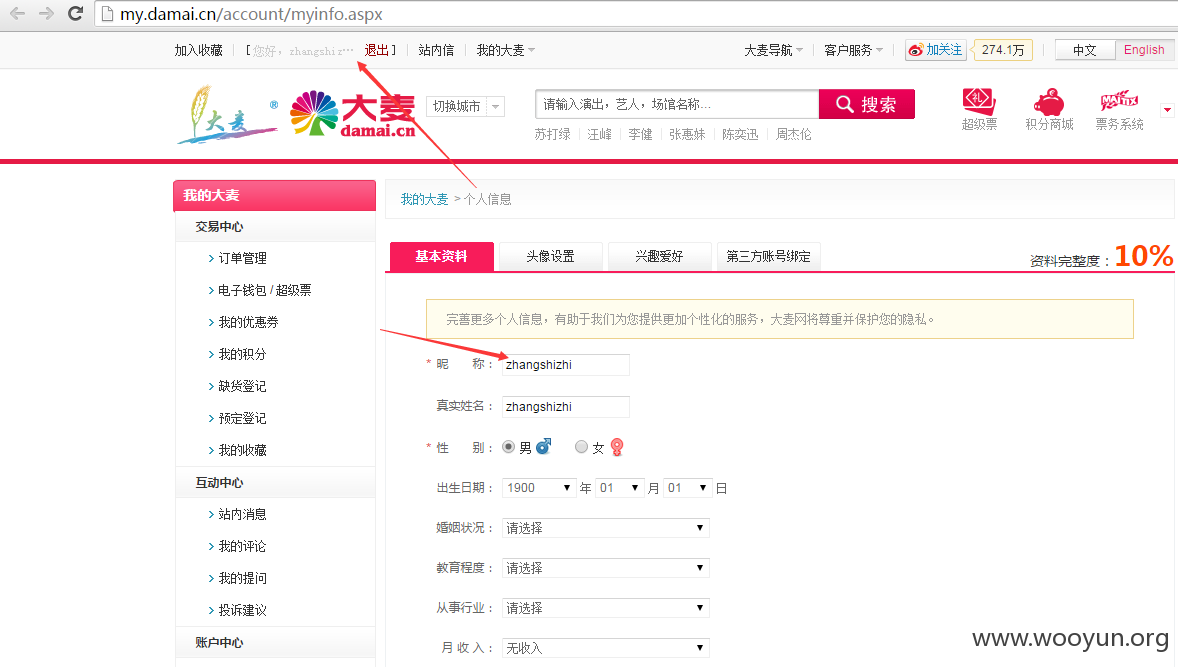1178x667 pixels.
Task: Click the red 搜索 magnifier button
Action: tap(866, 104)
